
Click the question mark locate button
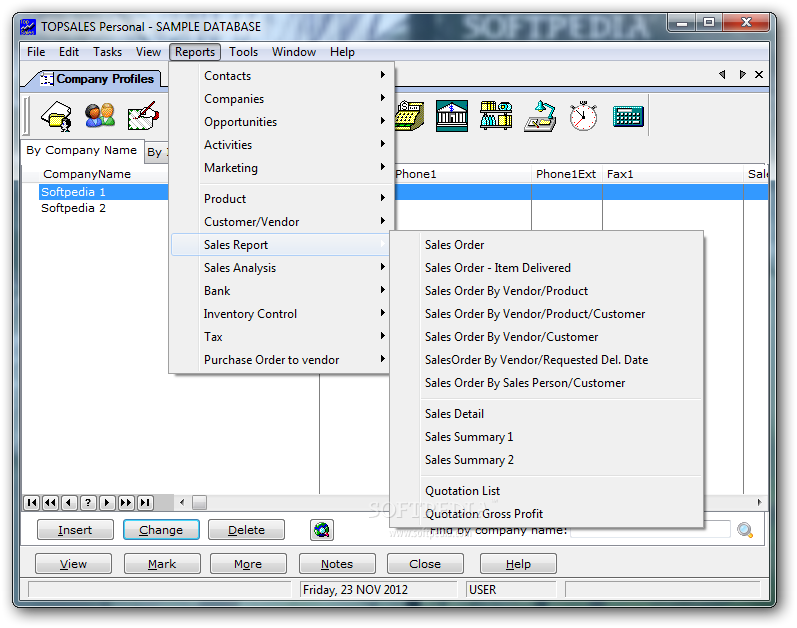pyautogui.click(x=88, y=503)
